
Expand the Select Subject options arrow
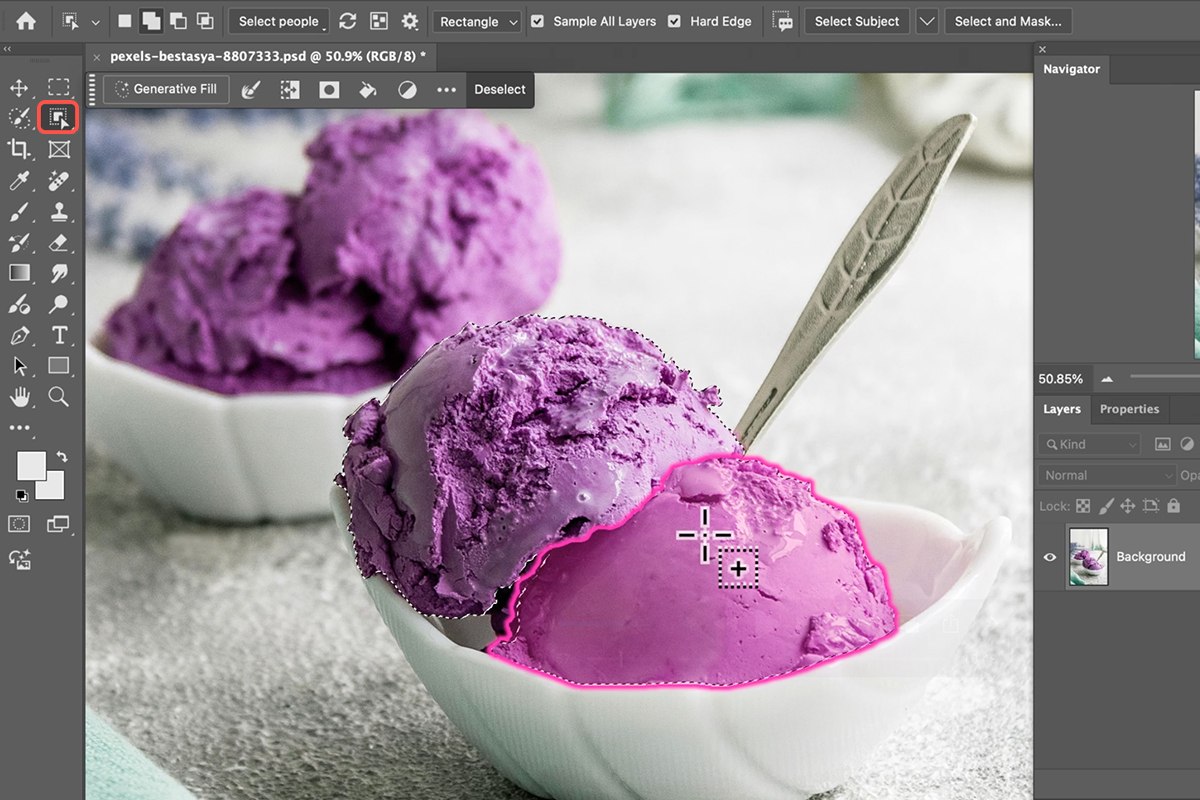(x=927, y=21)
